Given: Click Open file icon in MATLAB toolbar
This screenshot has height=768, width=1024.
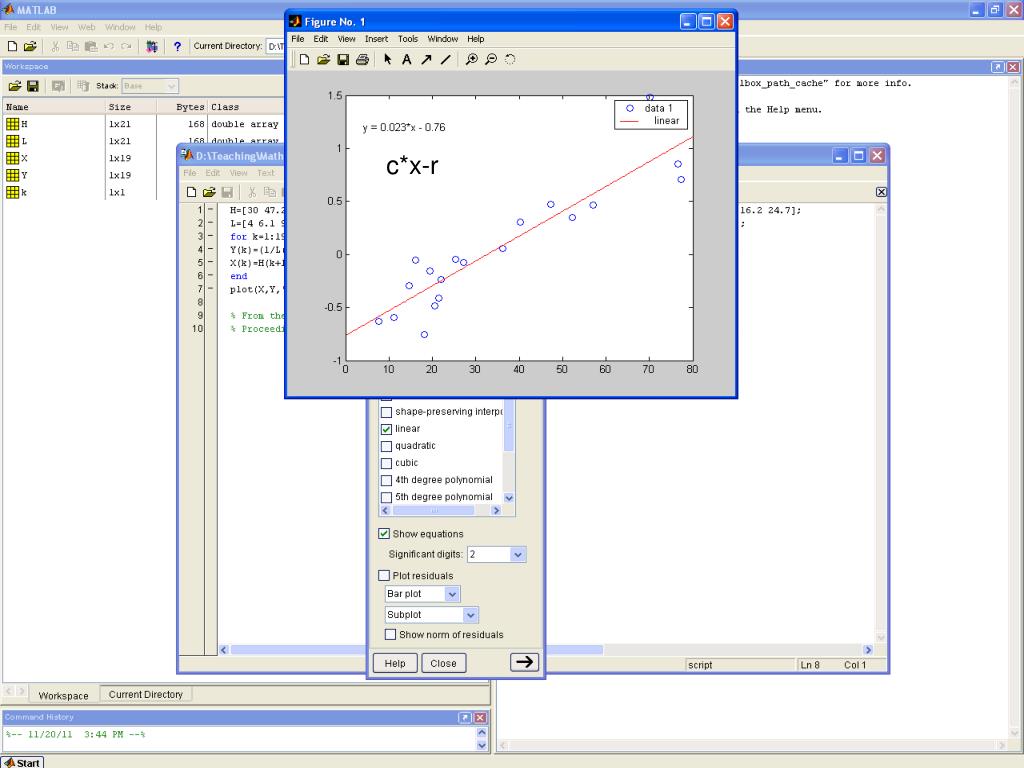Looking at the screenshot, I should point(30,46).
